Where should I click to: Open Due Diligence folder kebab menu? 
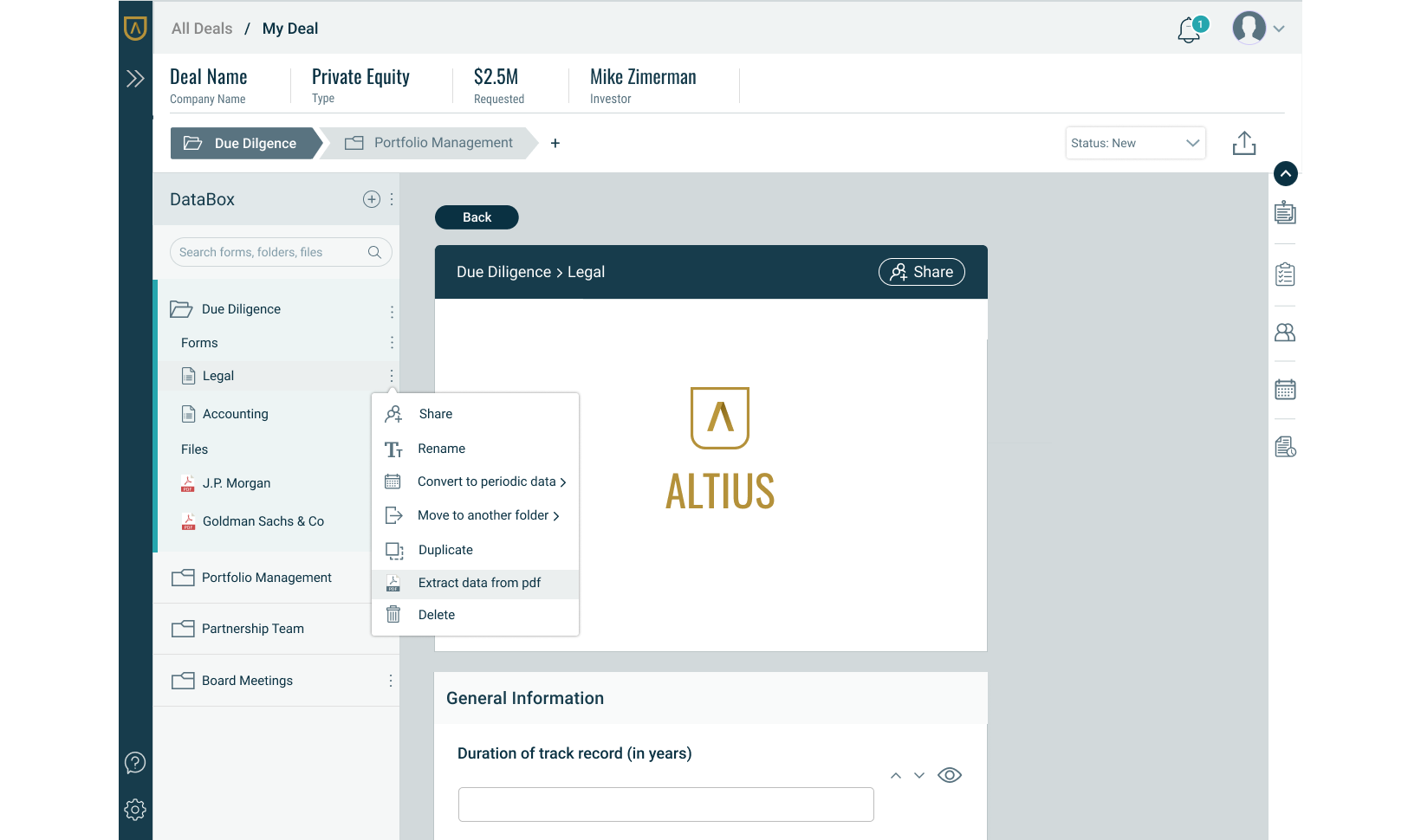pyautogui.click(x=392, y=312)
